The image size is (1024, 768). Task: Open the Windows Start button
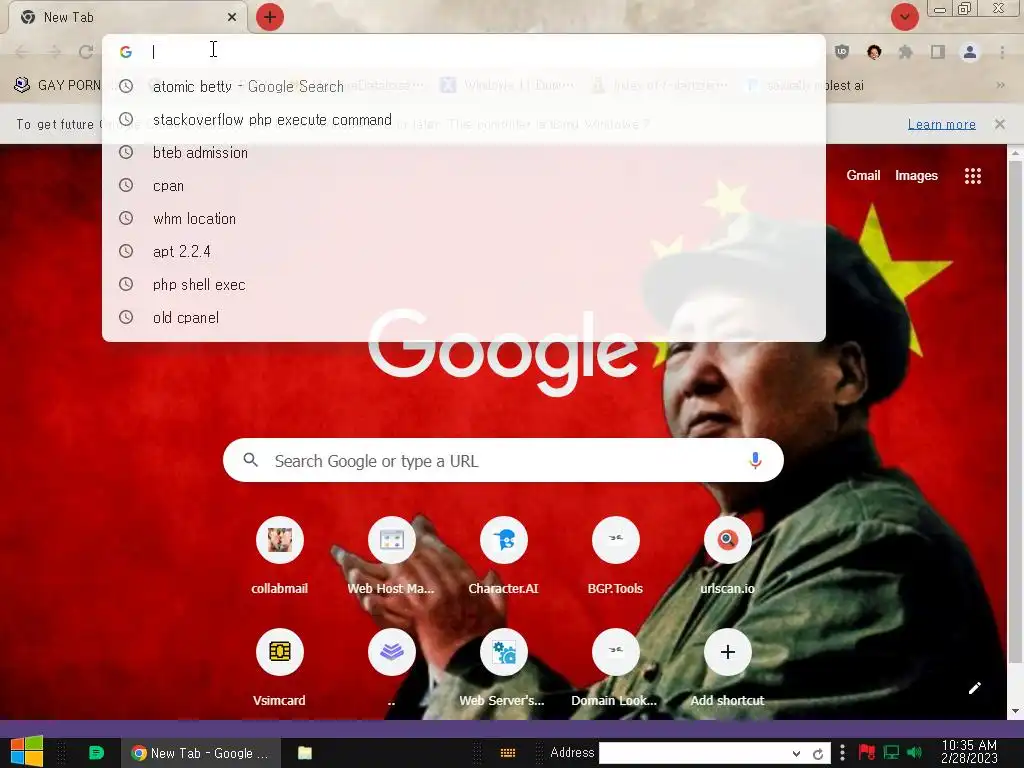(x=27, y=752)
